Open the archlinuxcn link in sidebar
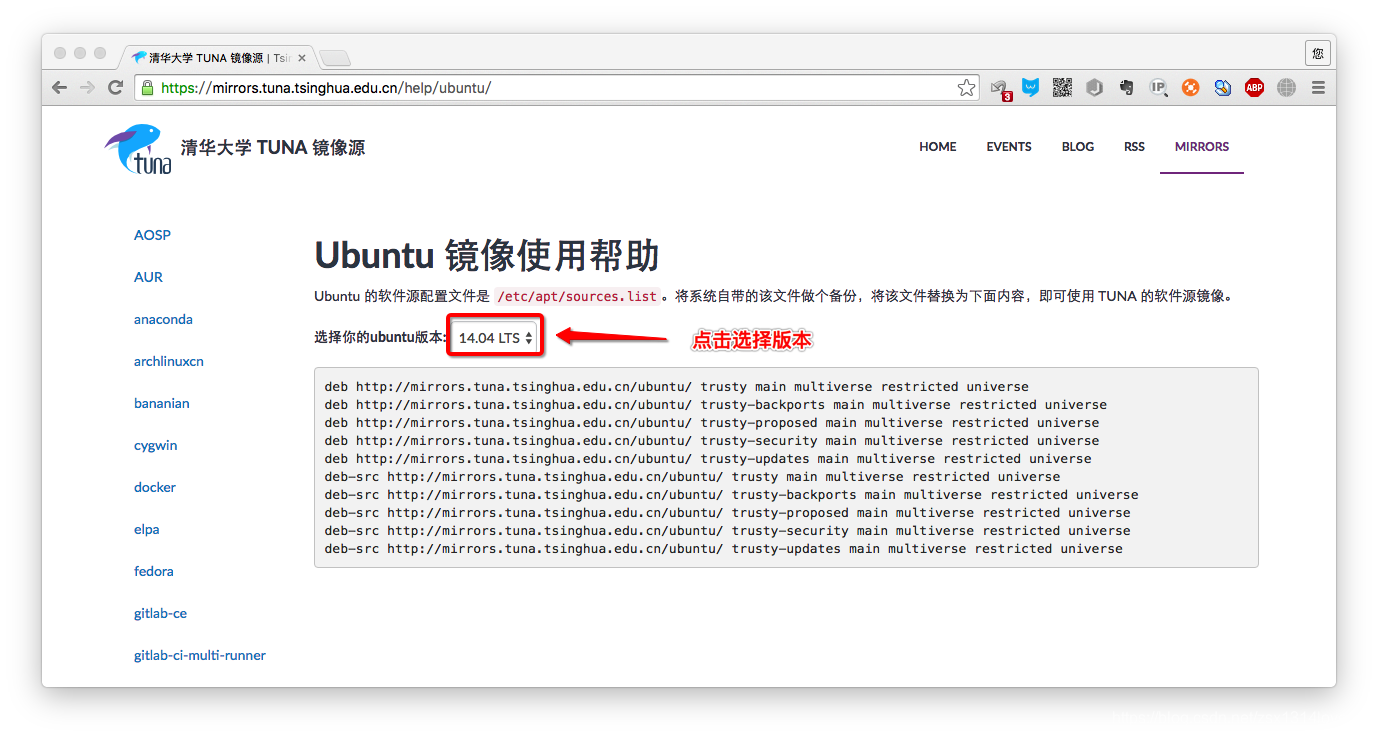Screen dimensions: 1378x737 tap(169, 361)
